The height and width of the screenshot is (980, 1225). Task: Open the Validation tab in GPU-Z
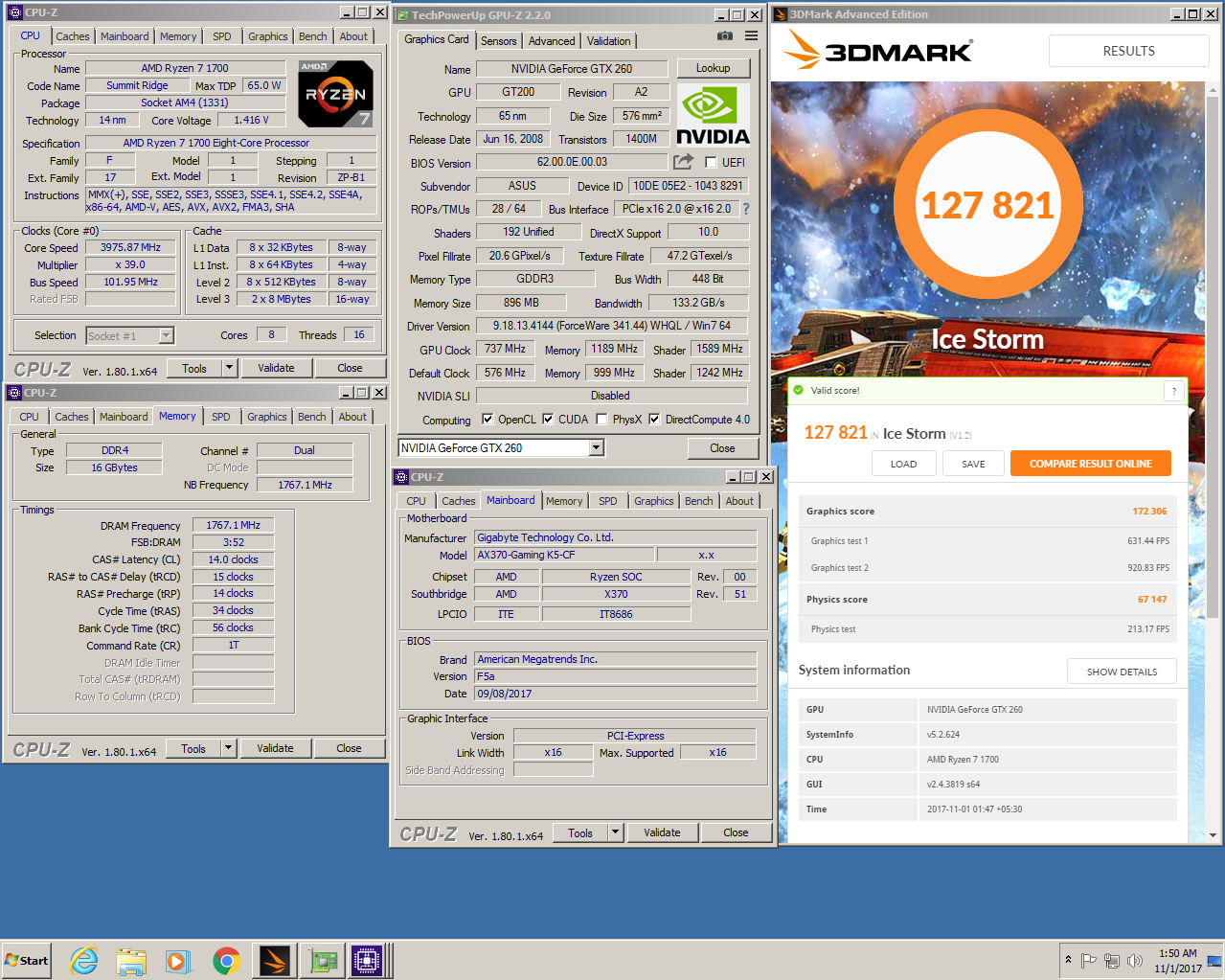coord(609,41)
